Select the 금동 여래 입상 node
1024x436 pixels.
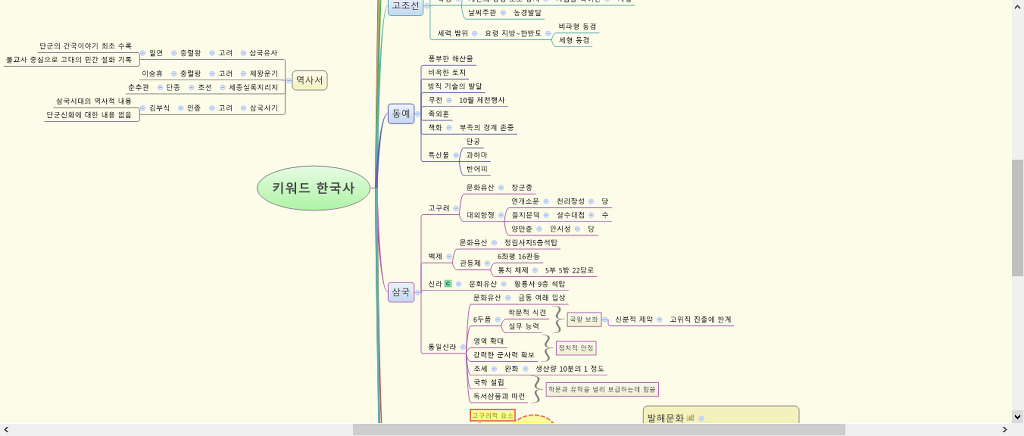541,298
